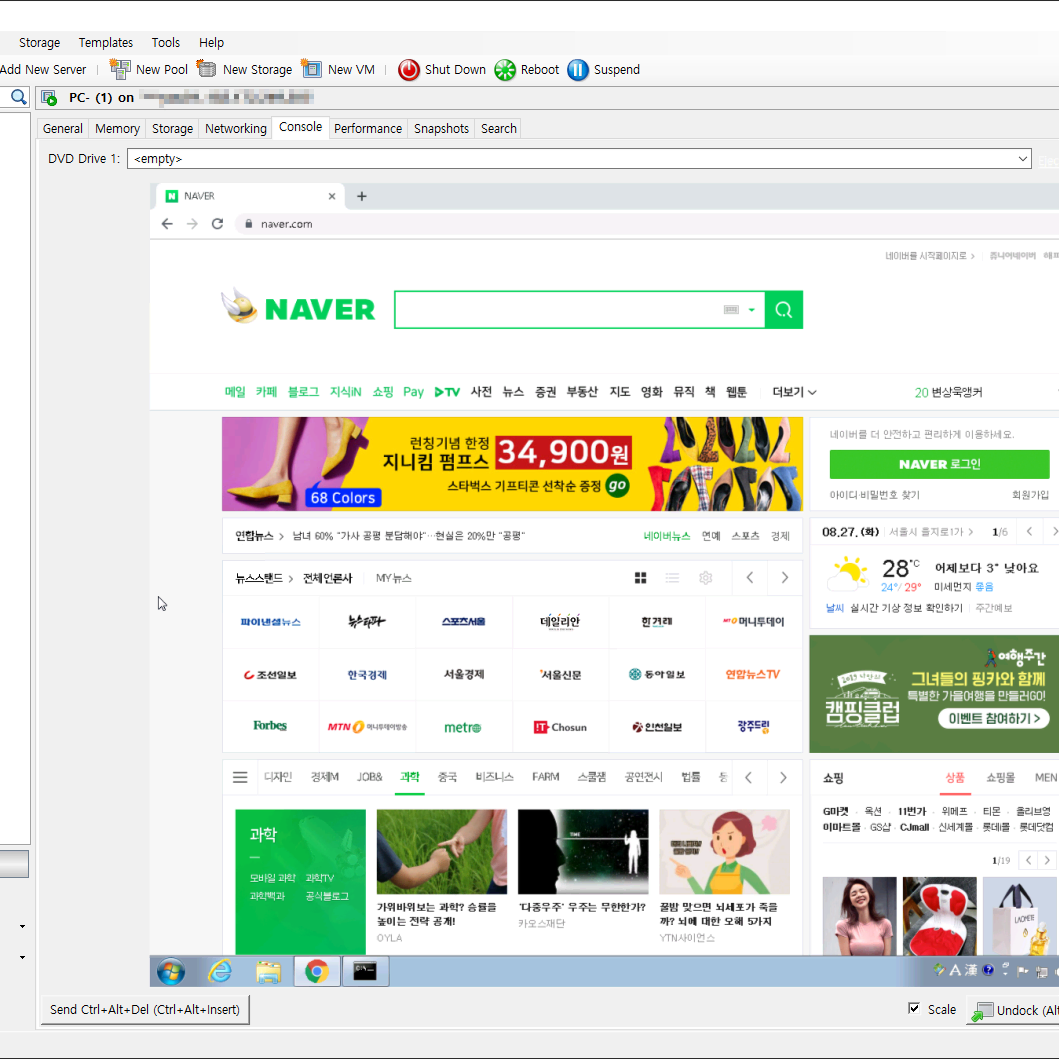Click the 회원가입 link
Viewport: 1059px width, 1059px height.
point(1030,495)
